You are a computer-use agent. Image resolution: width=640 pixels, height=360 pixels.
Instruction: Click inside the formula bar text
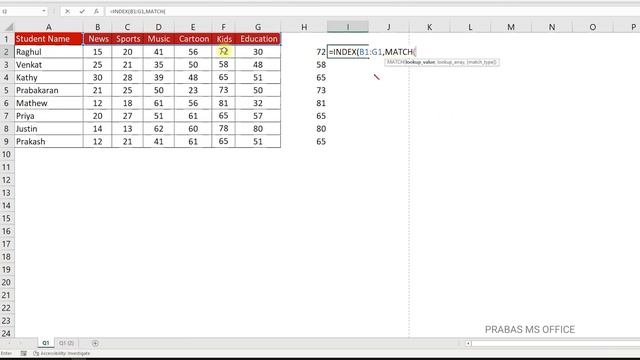point(137,11)
